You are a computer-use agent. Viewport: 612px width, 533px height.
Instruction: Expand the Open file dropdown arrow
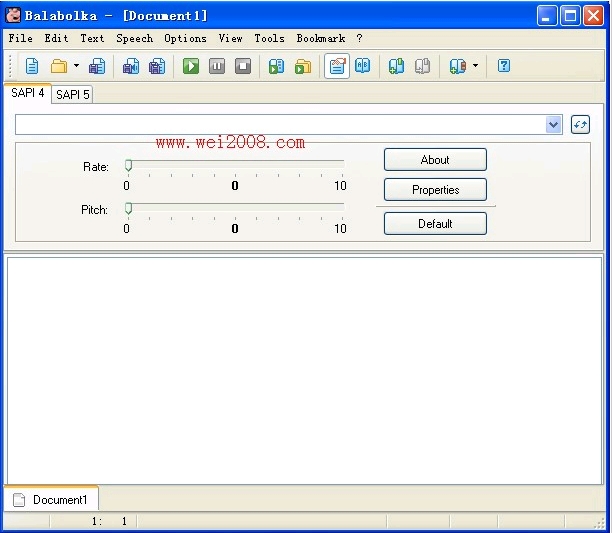(76, 66)
